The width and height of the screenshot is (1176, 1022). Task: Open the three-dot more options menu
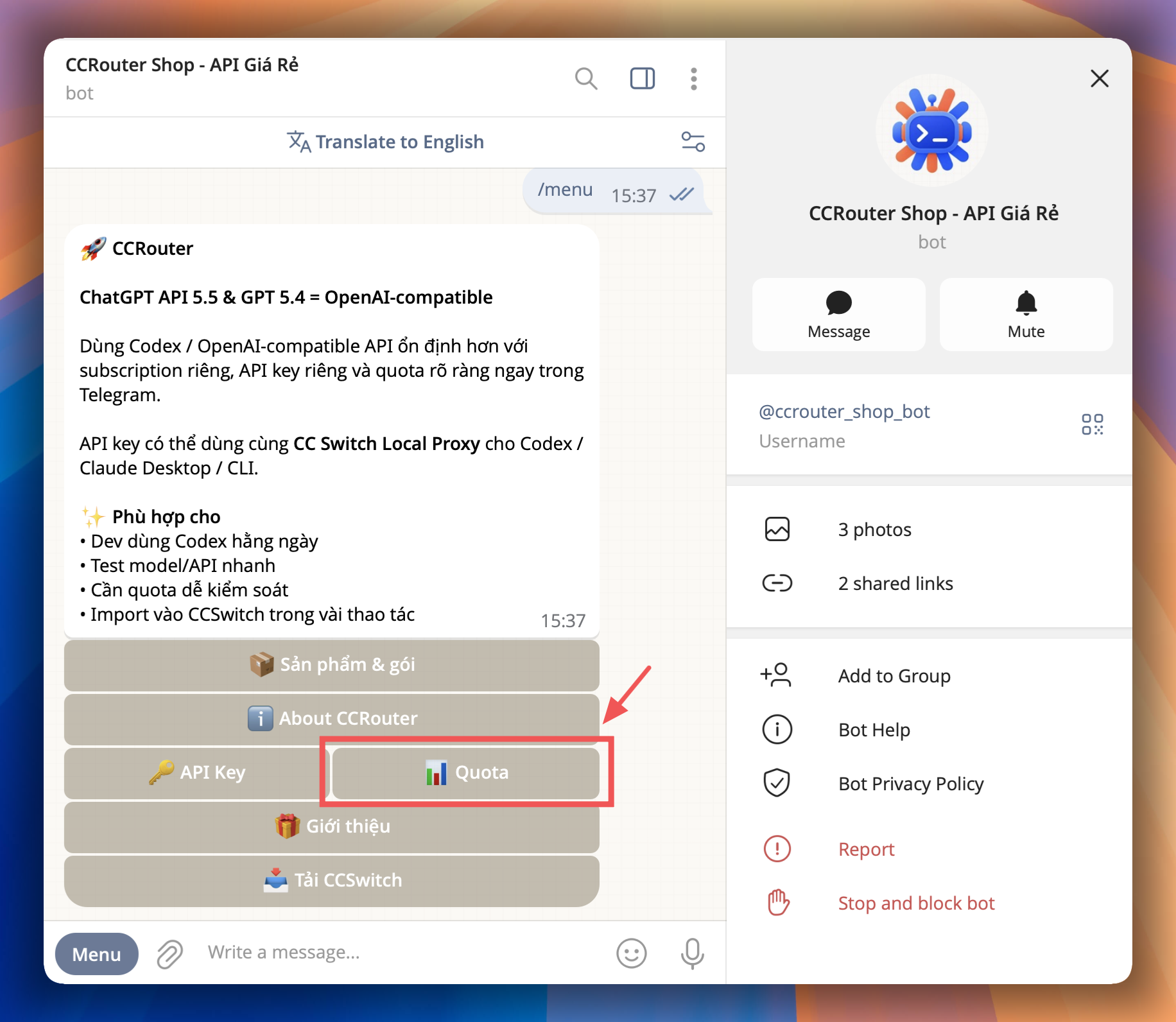point(693,78)
